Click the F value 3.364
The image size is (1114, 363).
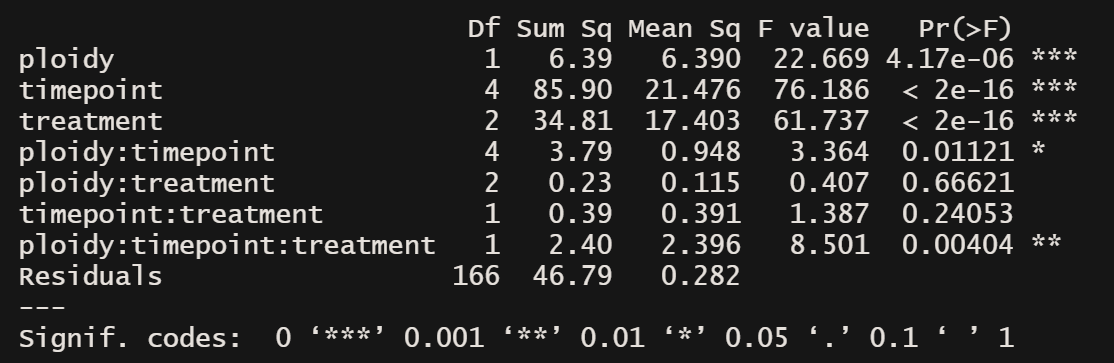(829, 153)
